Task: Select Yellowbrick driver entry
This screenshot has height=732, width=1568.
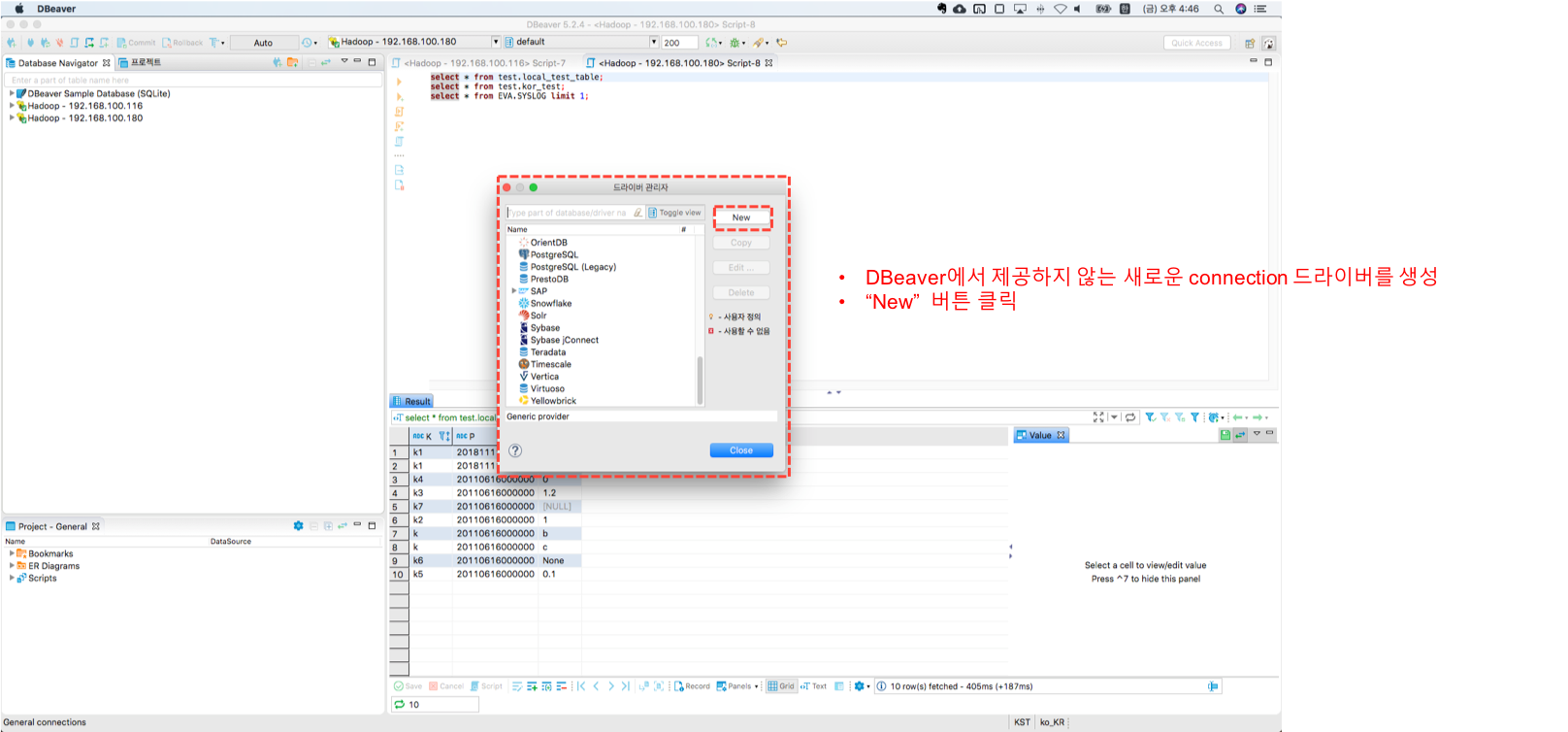Action: point(553,401)
